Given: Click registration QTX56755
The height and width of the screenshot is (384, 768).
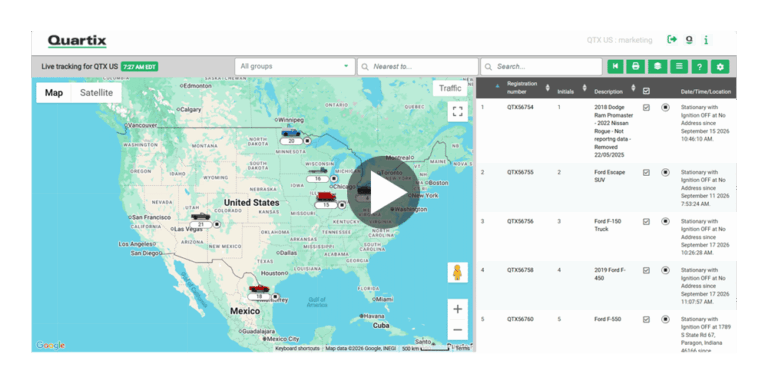Looking at the screenshot, I should point(520,172).
